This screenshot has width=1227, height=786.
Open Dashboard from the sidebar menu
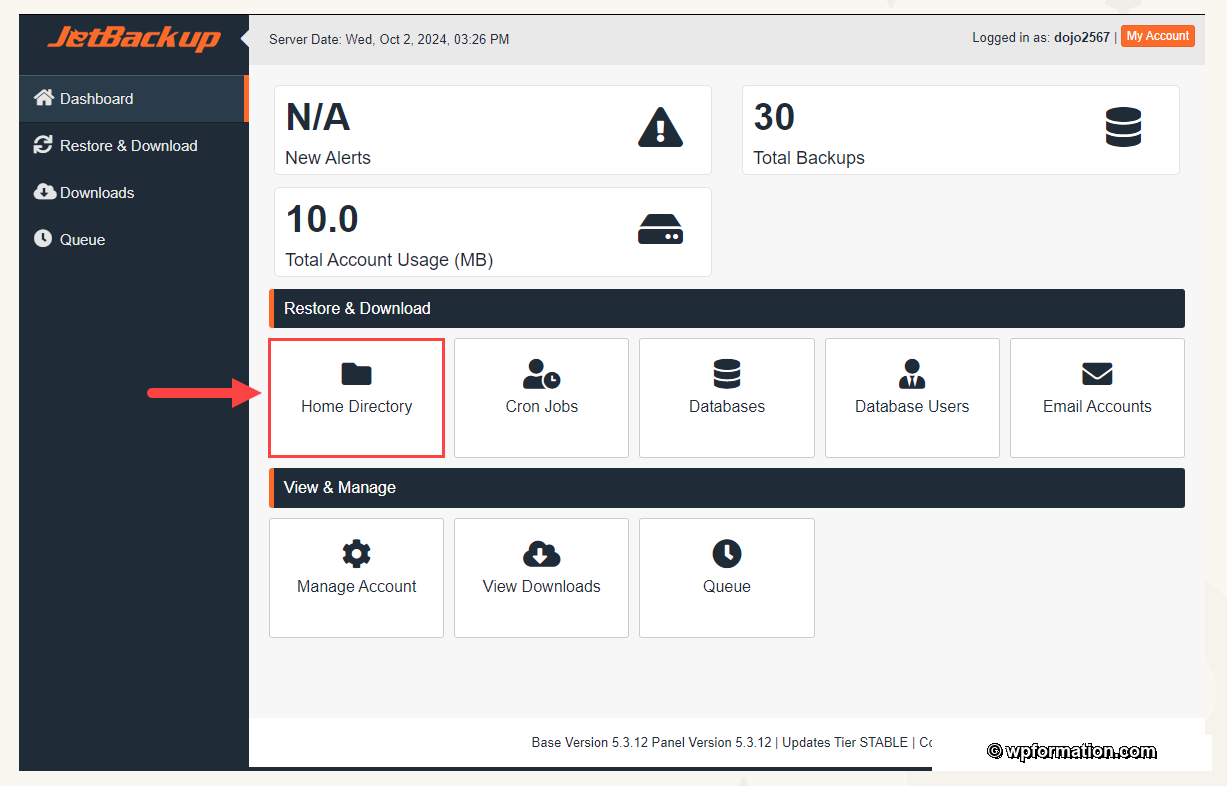132,99
